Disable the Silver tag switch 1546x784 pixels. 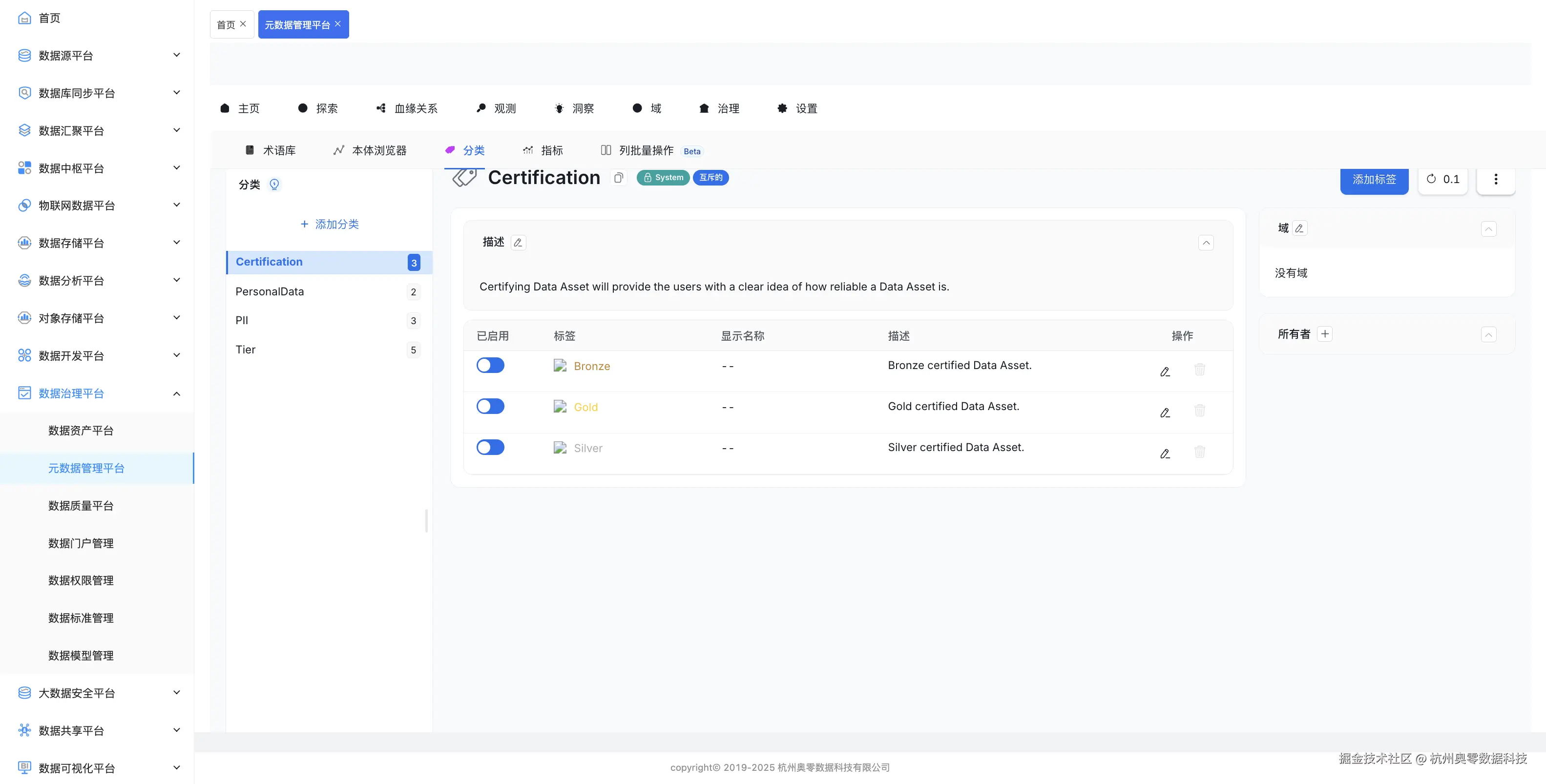[490, 448]
